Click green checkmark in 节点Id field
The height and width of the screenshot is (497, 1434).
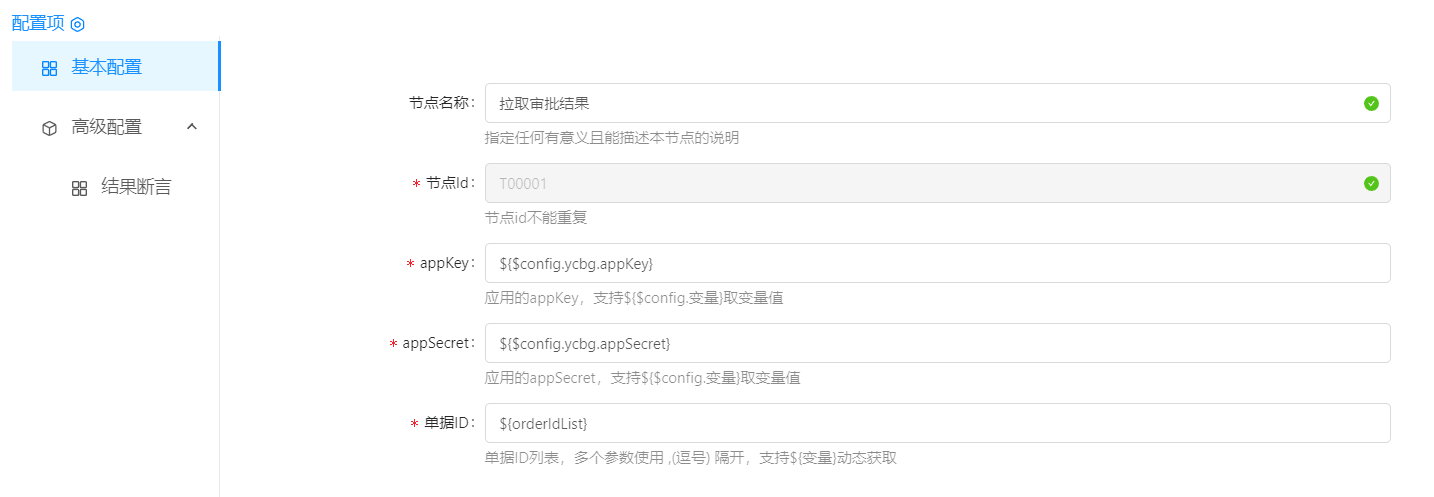(x=1371, y=183)
